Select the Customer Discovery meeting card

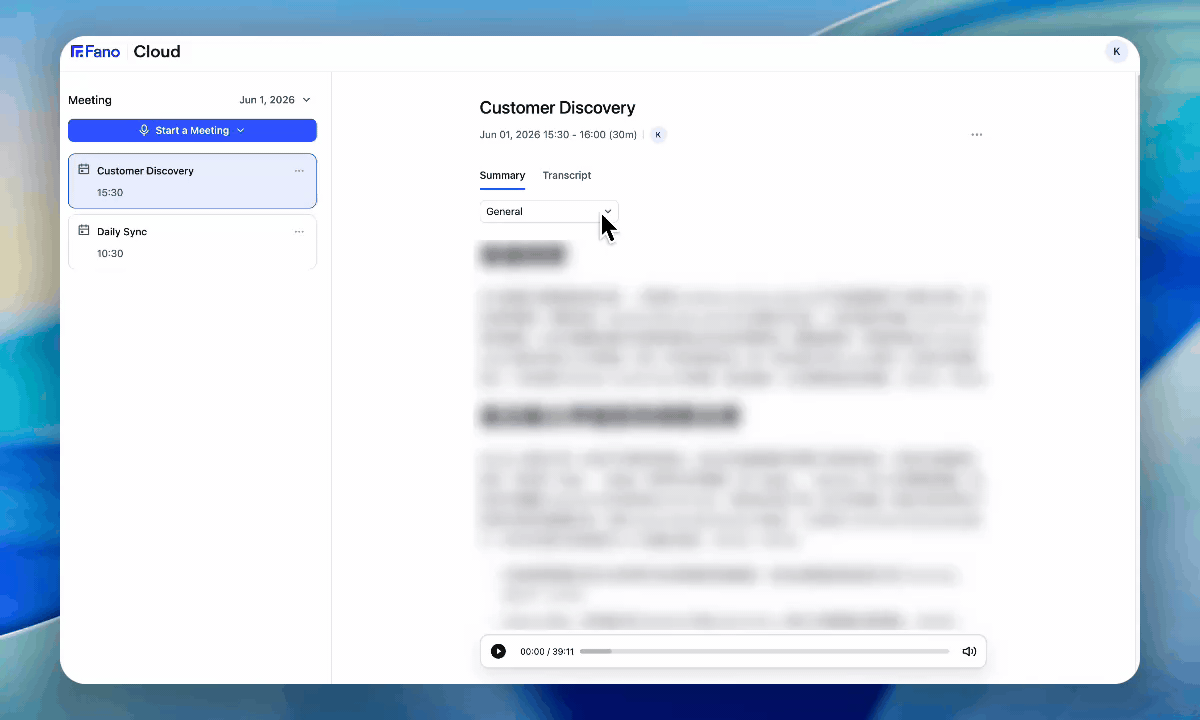[192, 181]
